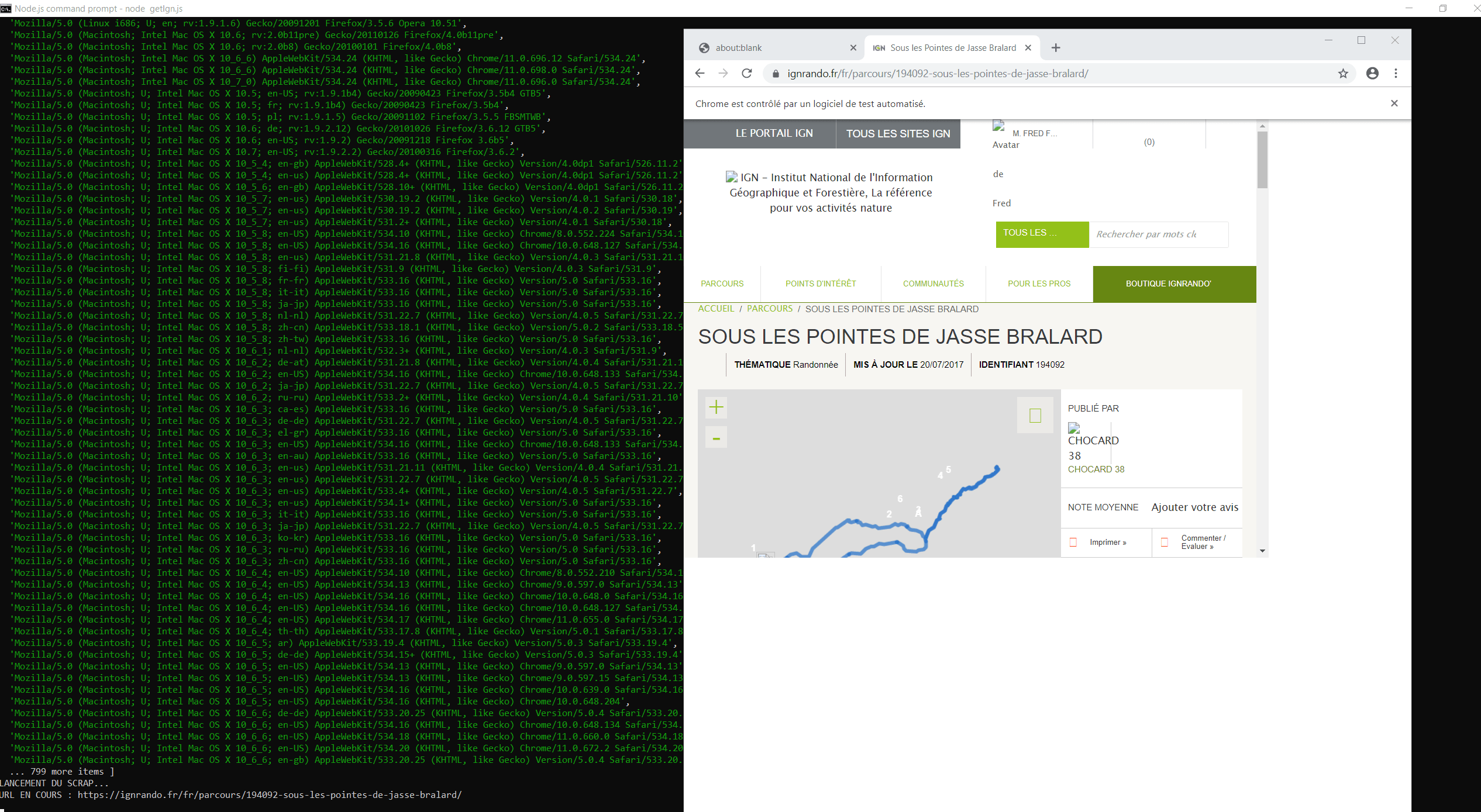Click the Node.js command prompt title icon
Viewport: 1481px width, 812px height.
tap(6, 8)
